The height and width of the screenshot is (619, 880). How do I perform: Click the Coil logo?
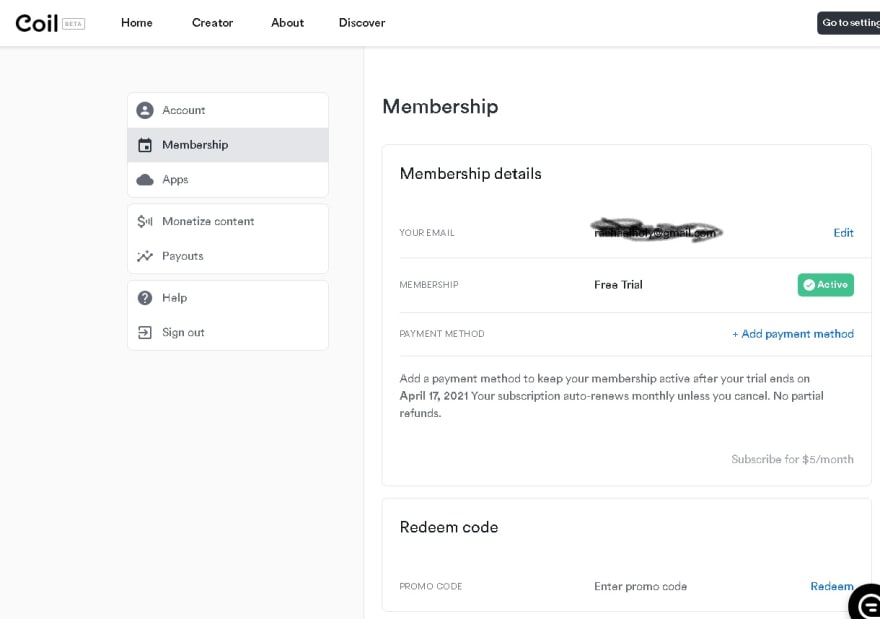click(37, 23)
